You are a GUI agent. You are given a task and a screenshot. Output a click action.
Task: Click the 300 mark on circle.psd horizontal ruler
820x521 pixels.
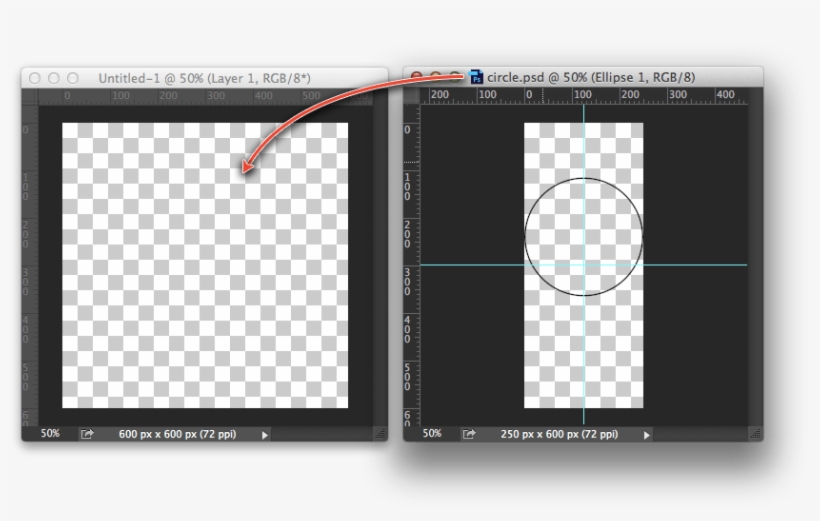(x=678, y=94)
